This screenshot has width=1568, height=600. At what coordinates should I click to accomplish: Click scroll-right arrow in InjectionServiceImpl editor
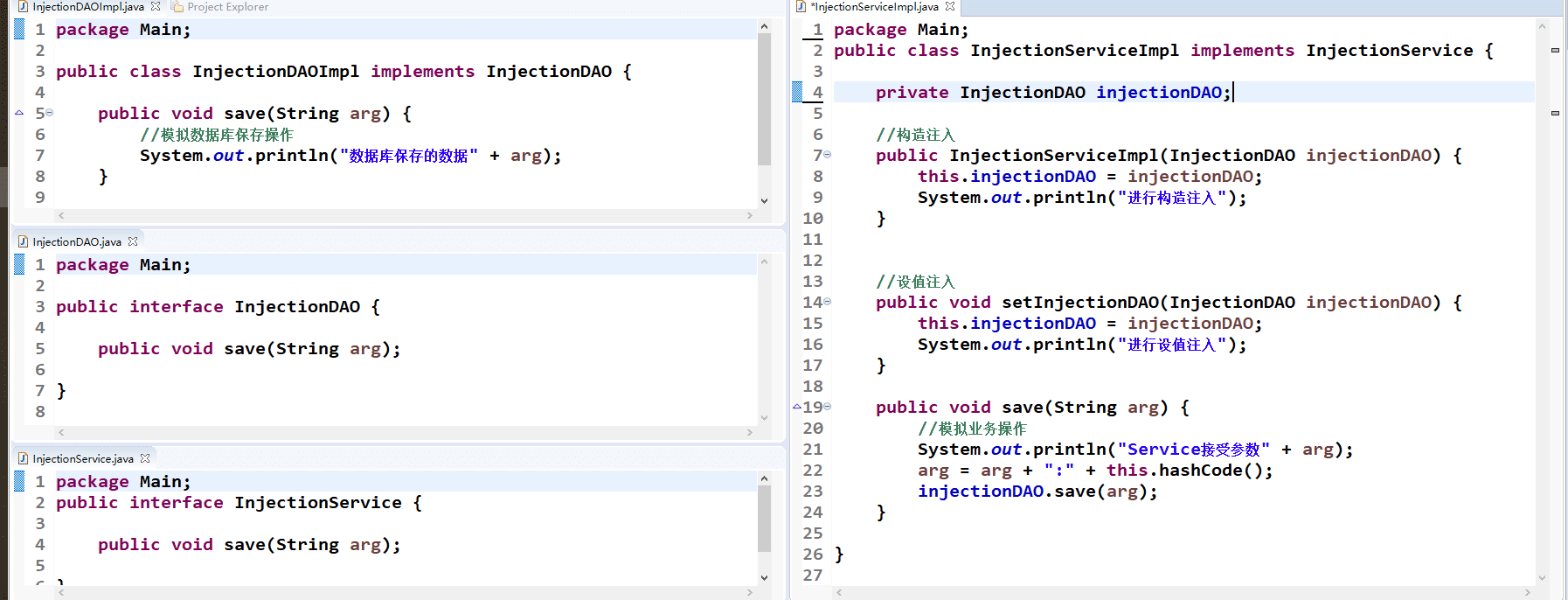[x=1528, y=592]
